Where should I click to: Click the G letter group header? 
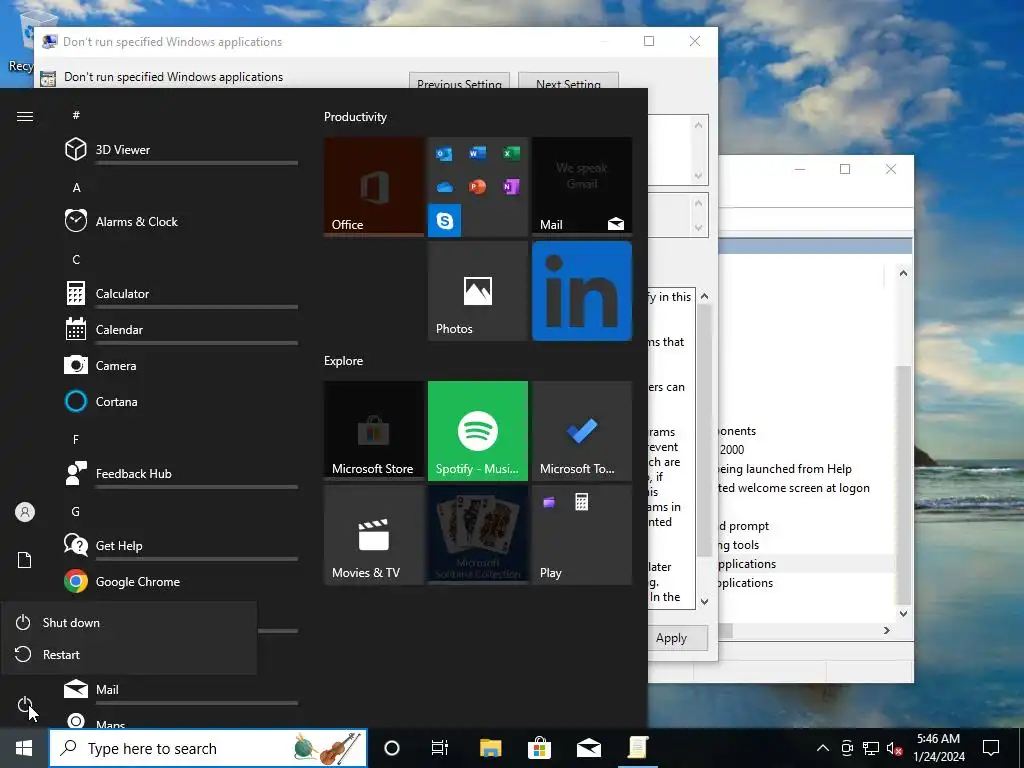[76, 511]
